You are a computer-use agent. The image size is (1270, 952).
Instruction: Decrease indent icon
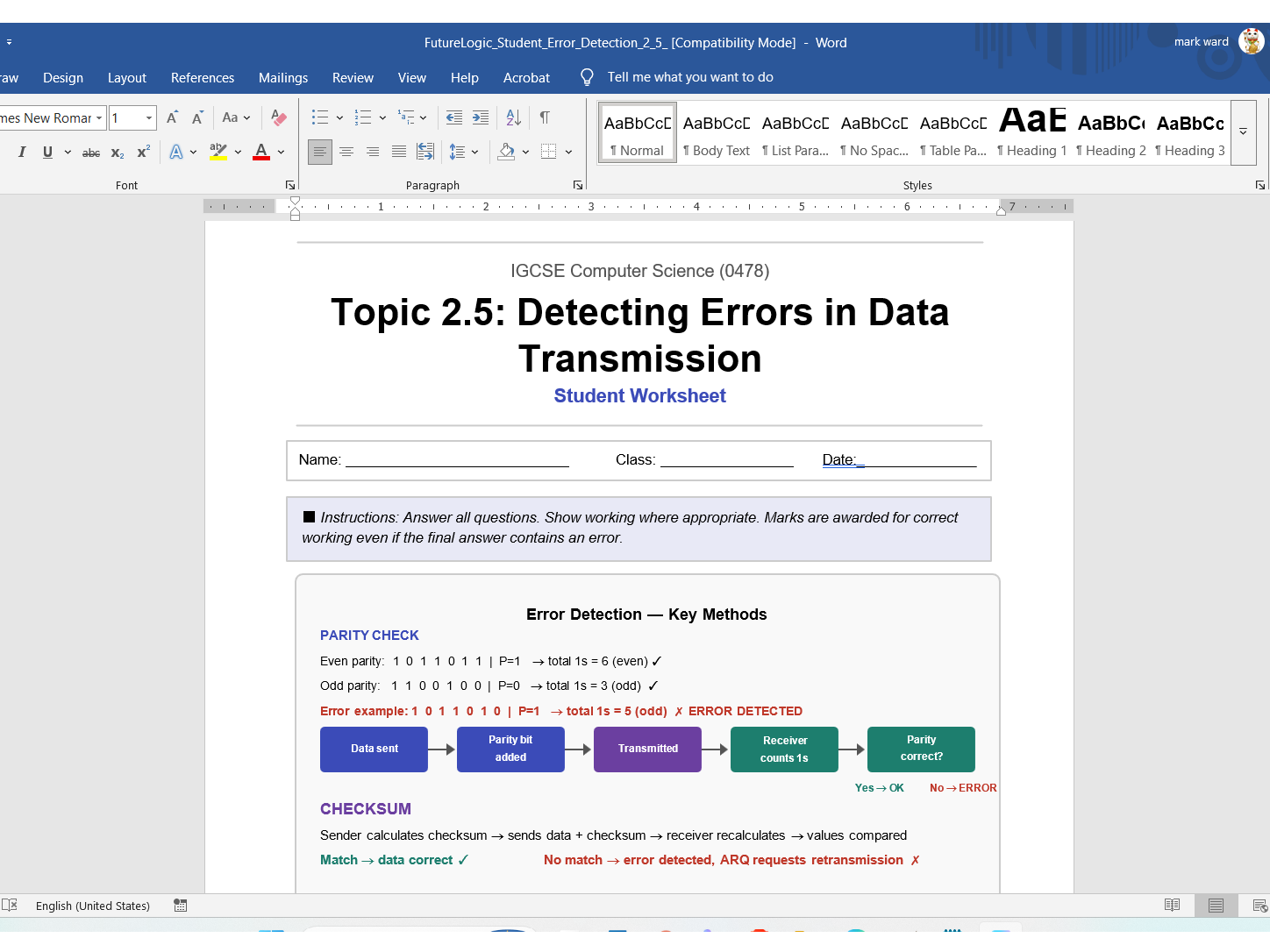pos(454,117)
